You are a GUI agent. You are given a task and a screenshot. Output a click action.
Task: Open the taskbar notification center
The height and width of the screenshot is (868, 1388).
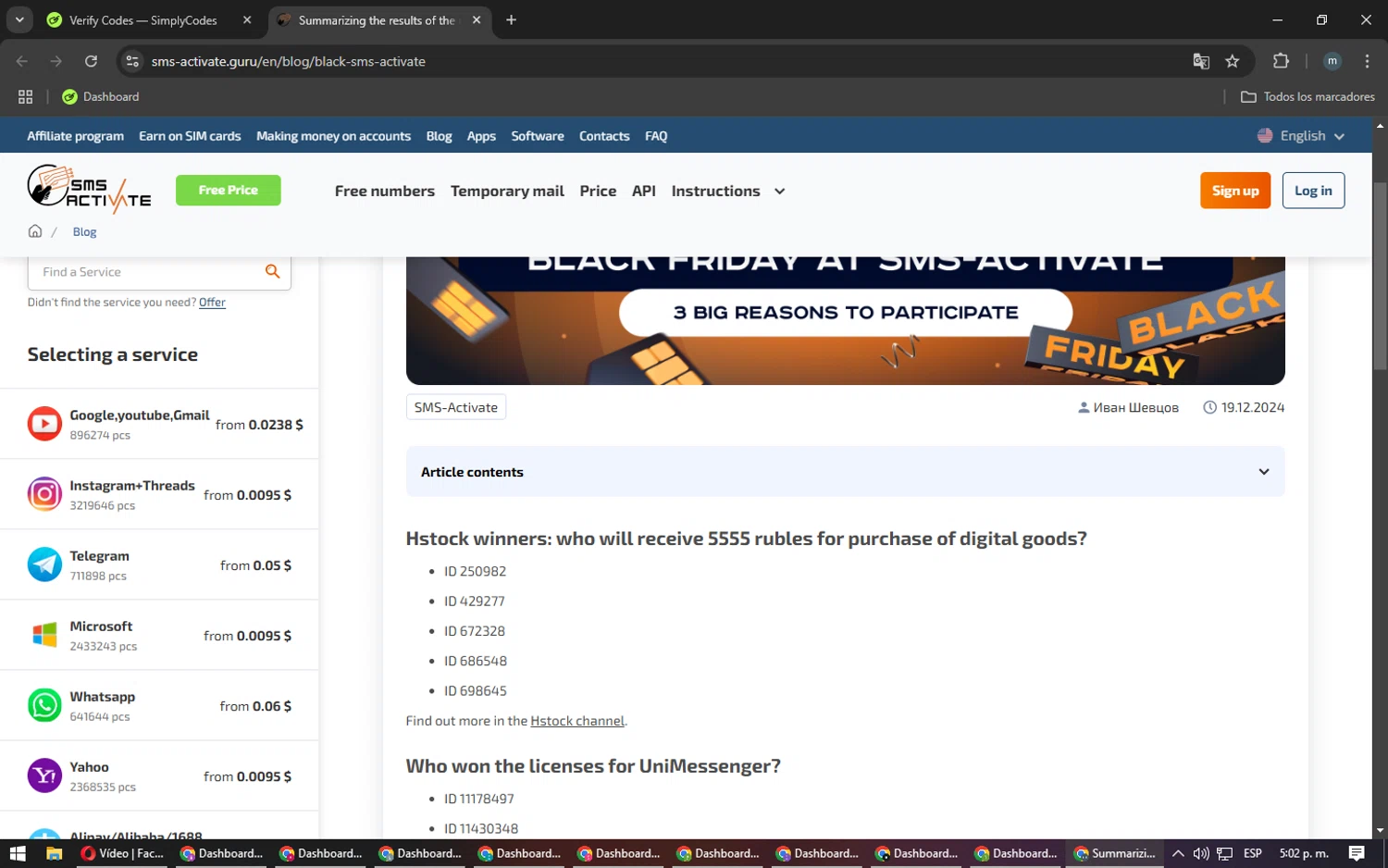[x=1357, y=853]
